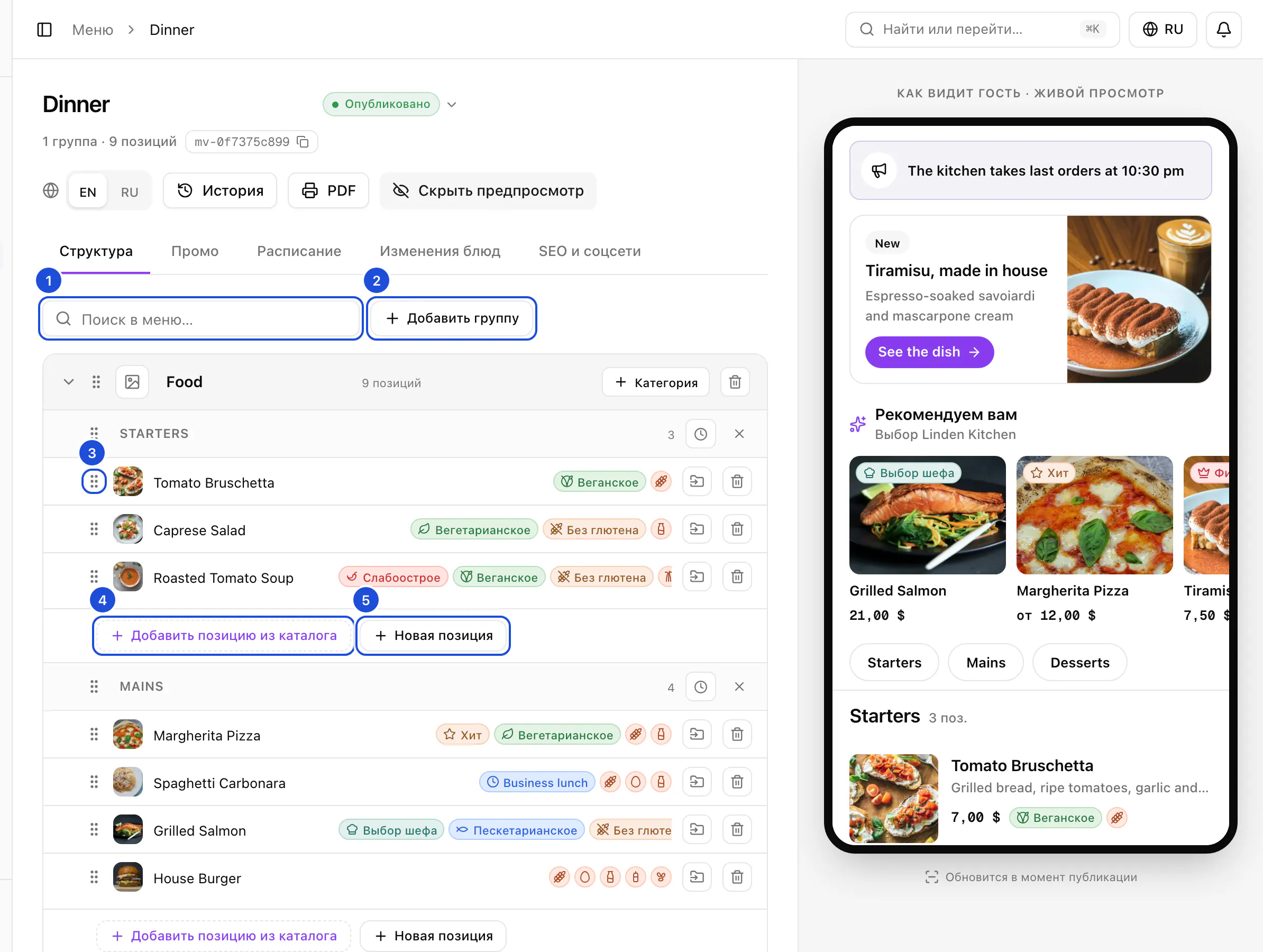Open the schedule clock for MAINS category
1263x952 pixels.
tap(701, 687)
